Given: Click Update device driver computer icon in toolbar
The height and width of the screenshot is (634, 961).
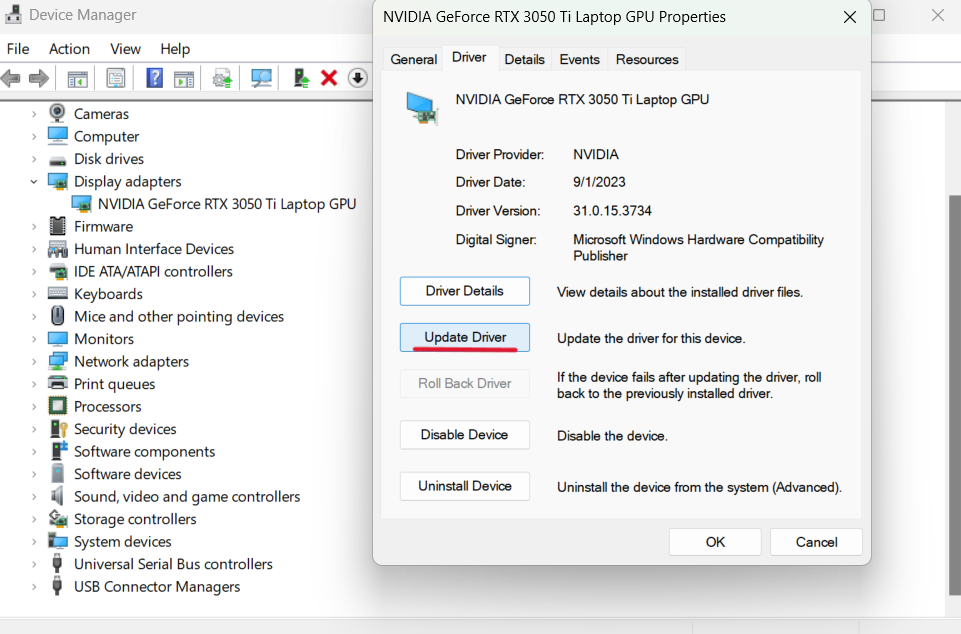Looking at the screenshot, I should click(301, 78).
